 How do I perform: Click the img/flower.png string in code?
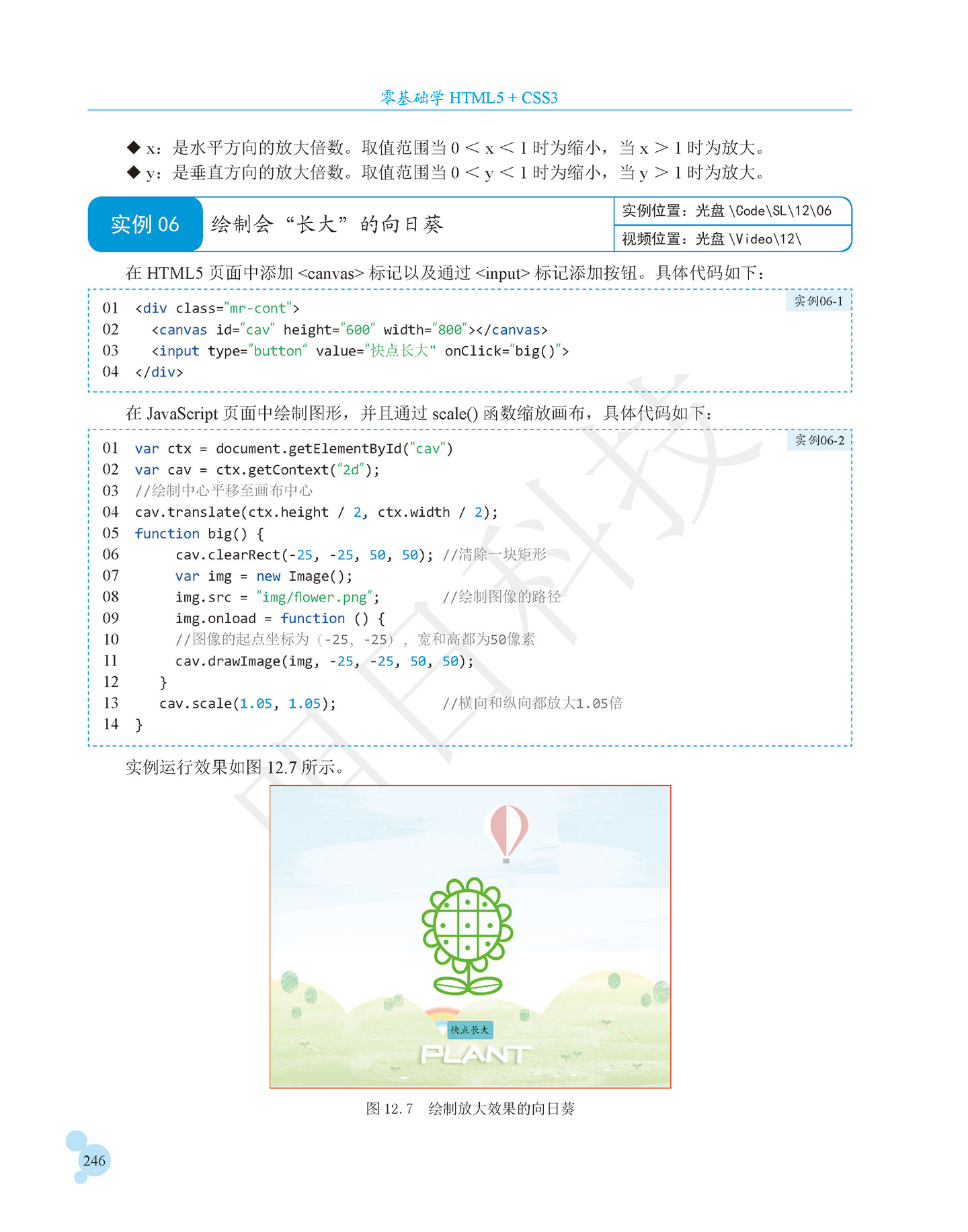click(315, 598)
